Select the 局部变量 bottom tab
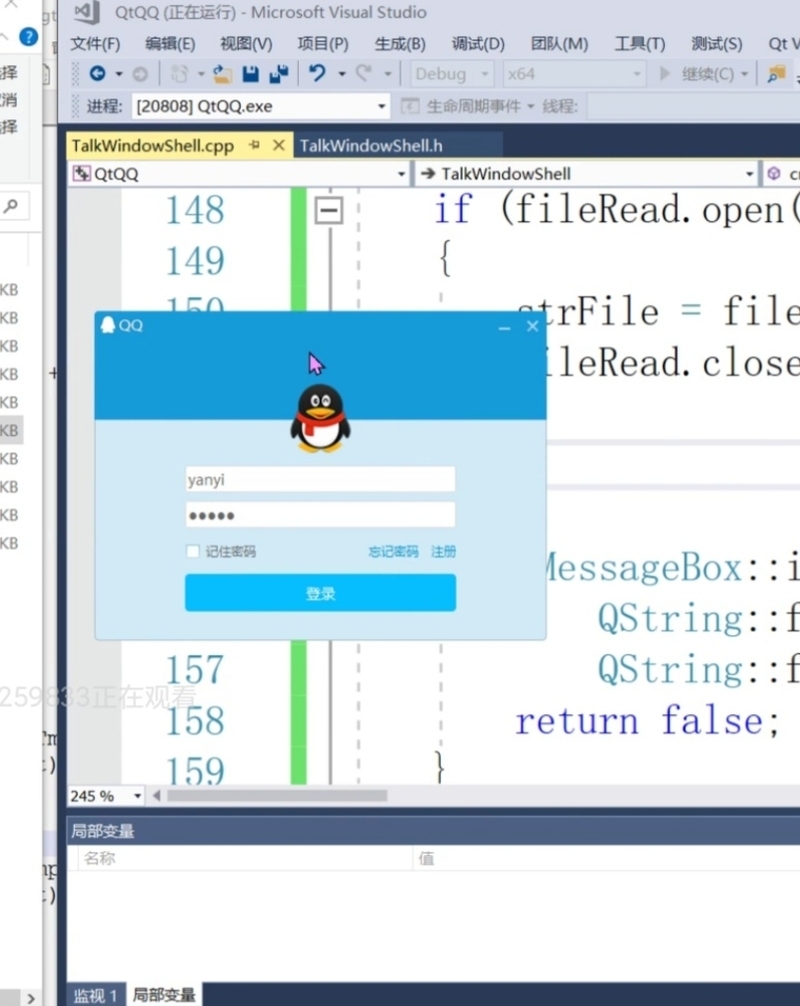 point(164,995)
